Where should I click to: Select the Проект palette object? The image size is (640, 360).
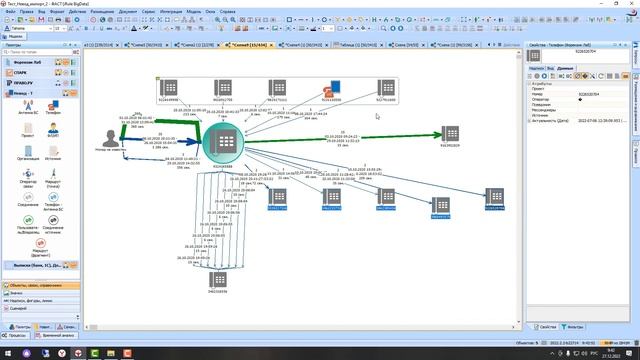(28, 130)
